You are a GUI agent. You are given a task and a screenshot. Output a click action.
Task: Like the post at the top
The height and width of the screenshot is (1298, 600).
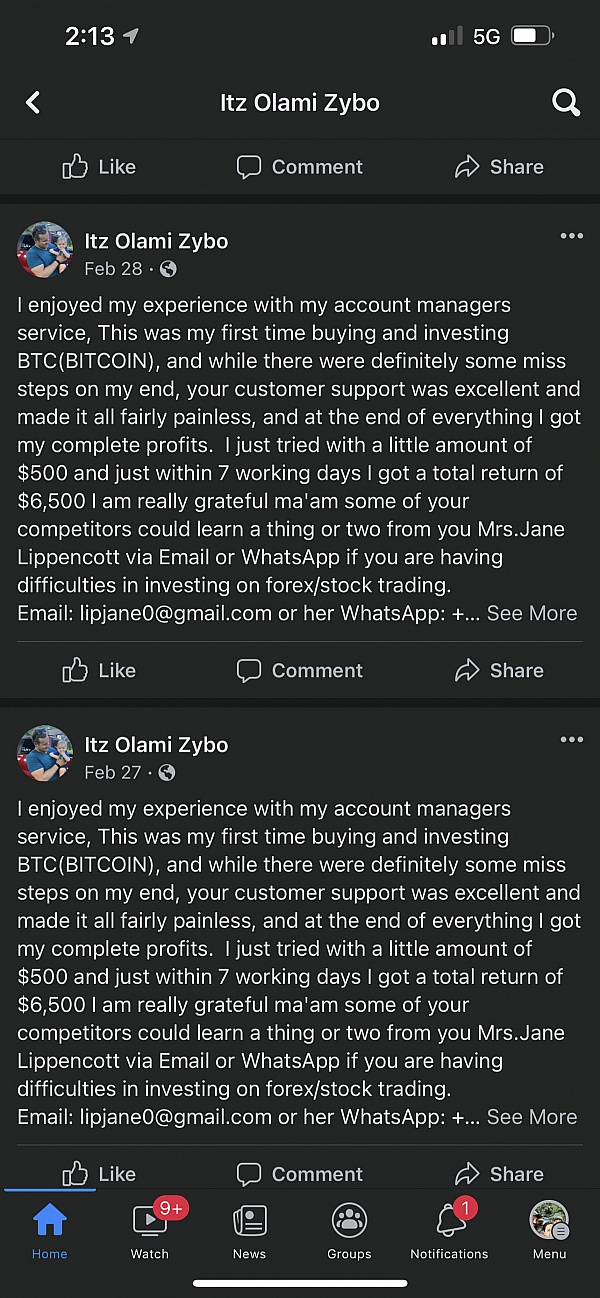[99, 167]
